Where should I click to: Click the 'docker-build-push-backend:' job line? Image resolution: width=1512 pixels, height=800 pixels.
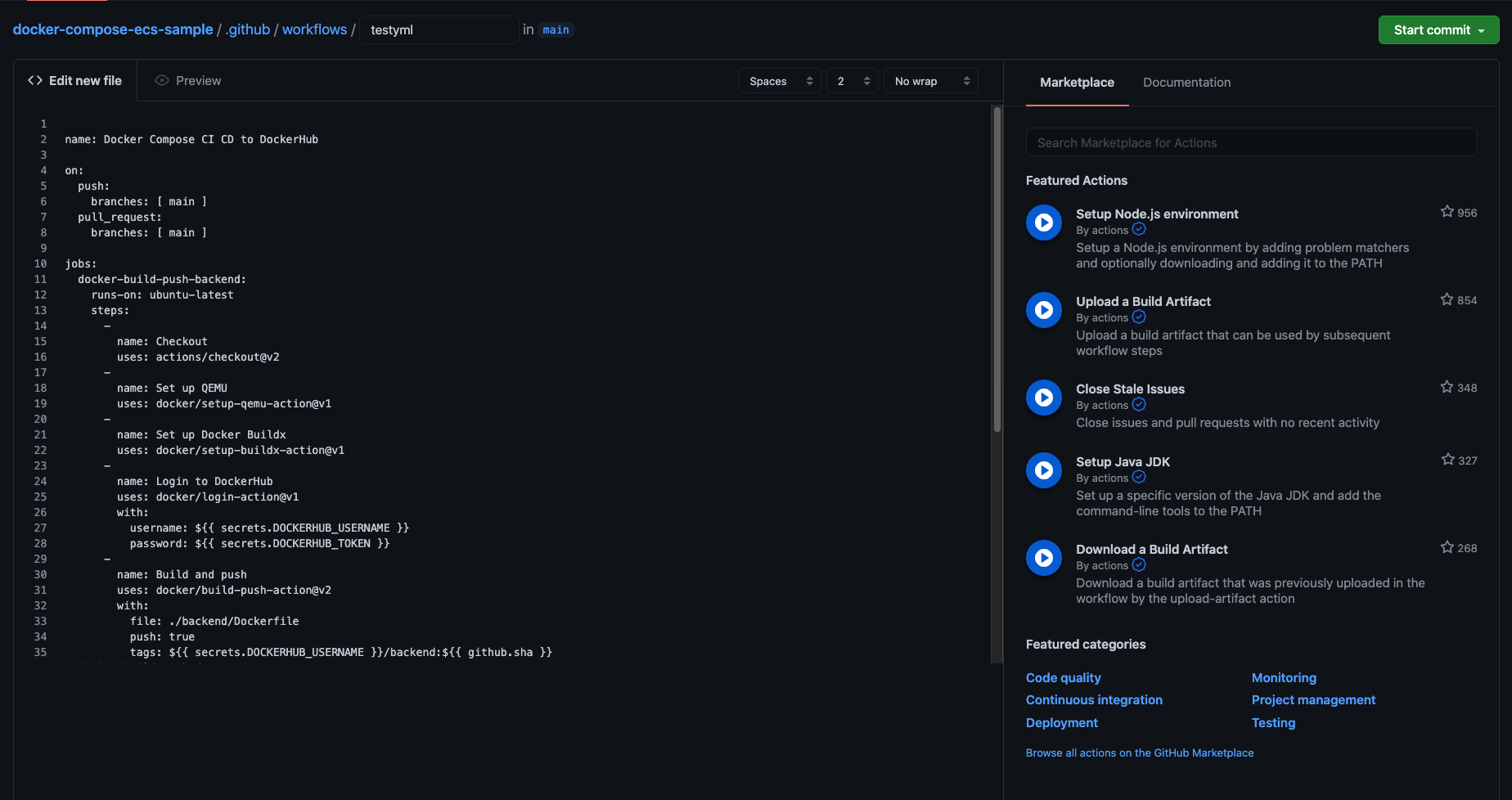[162, 279]
